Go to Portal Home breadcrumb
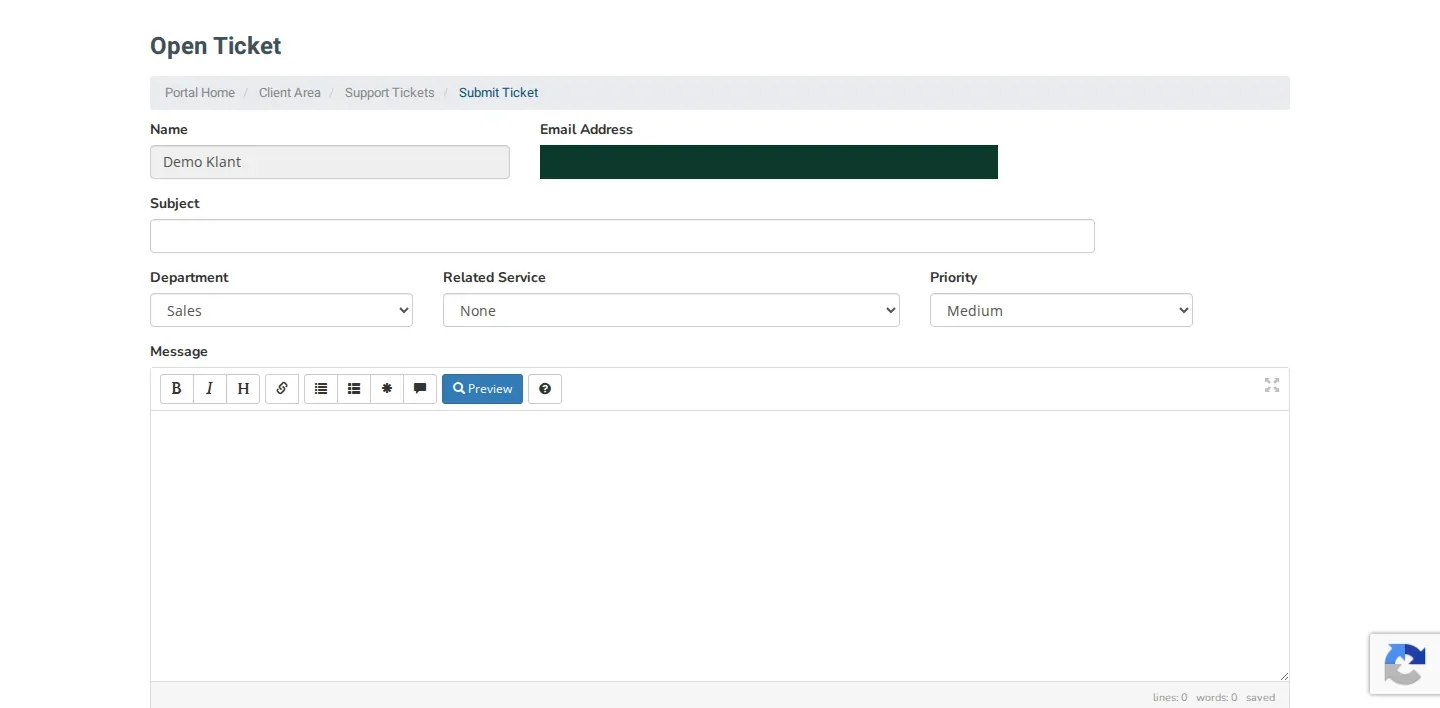The height and width of the screenshot is (708, 1440). tap(200, 93)
